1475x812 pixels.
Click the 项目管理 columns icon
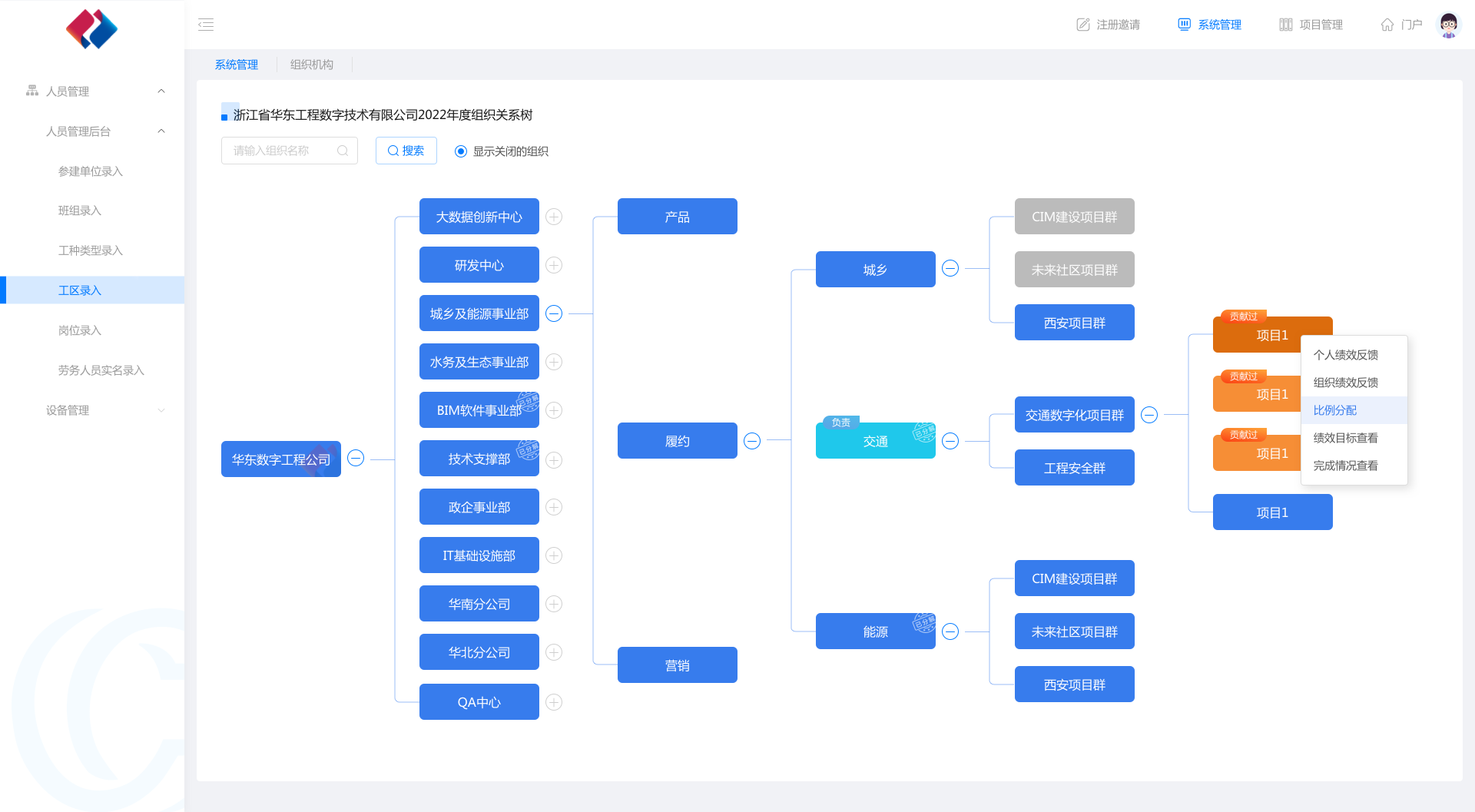coord(1286,25)
